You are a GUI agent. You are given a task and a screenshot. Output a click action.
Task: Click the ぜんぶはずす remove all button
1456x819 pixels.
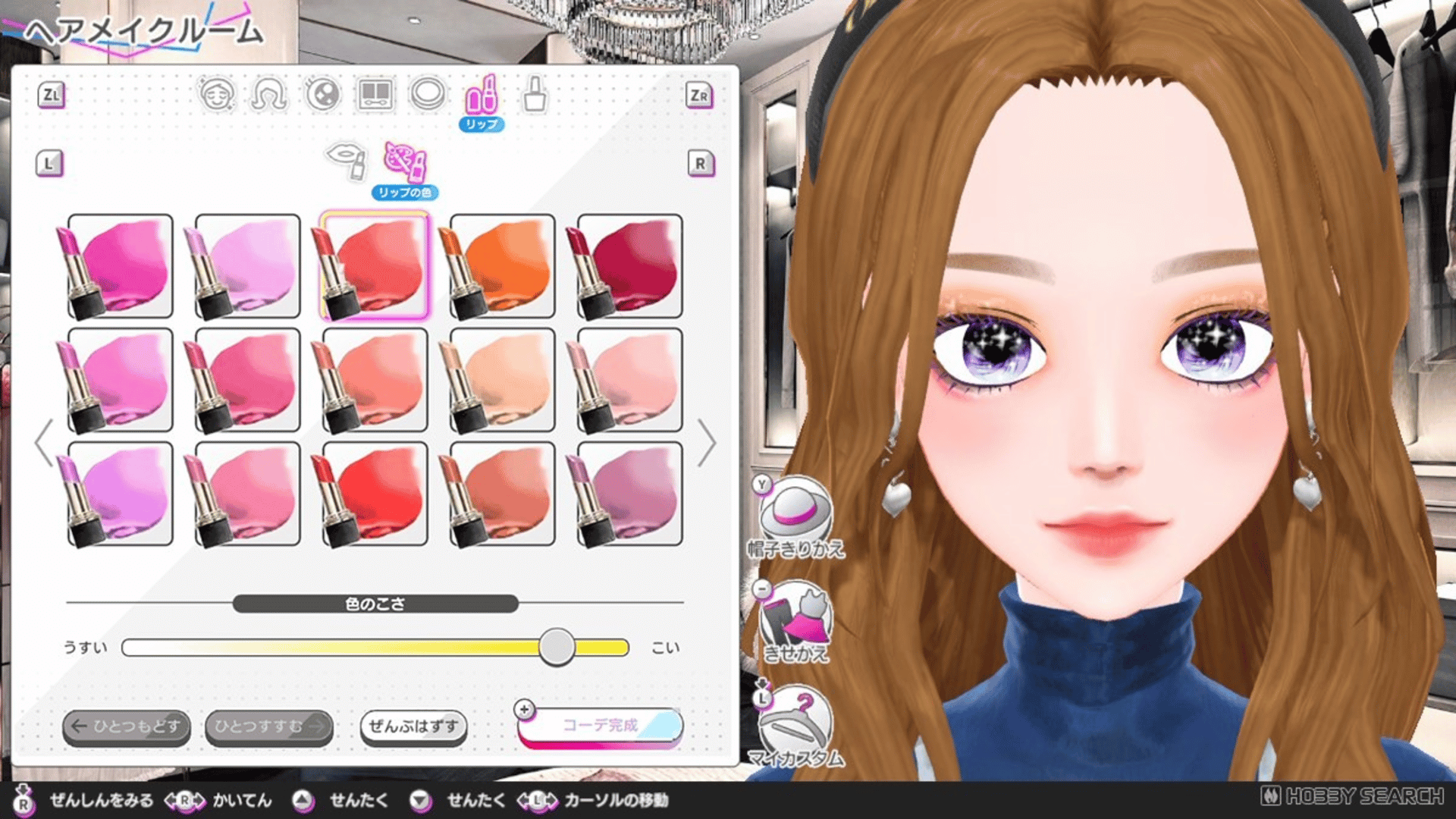pyautogui.click(x=413, y=726)
